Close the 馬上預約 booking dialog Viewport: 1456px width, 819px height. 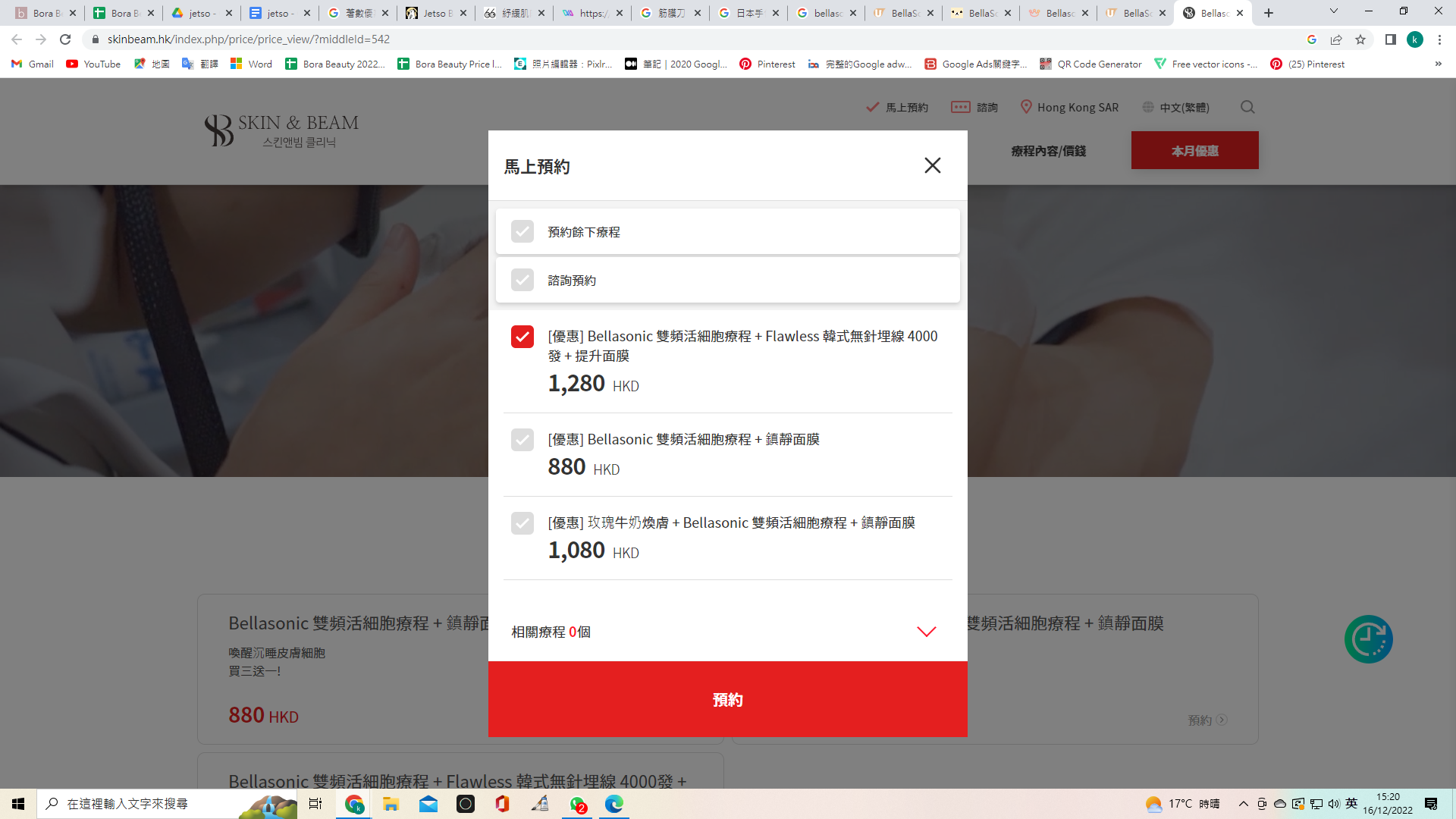coord(932,165)
